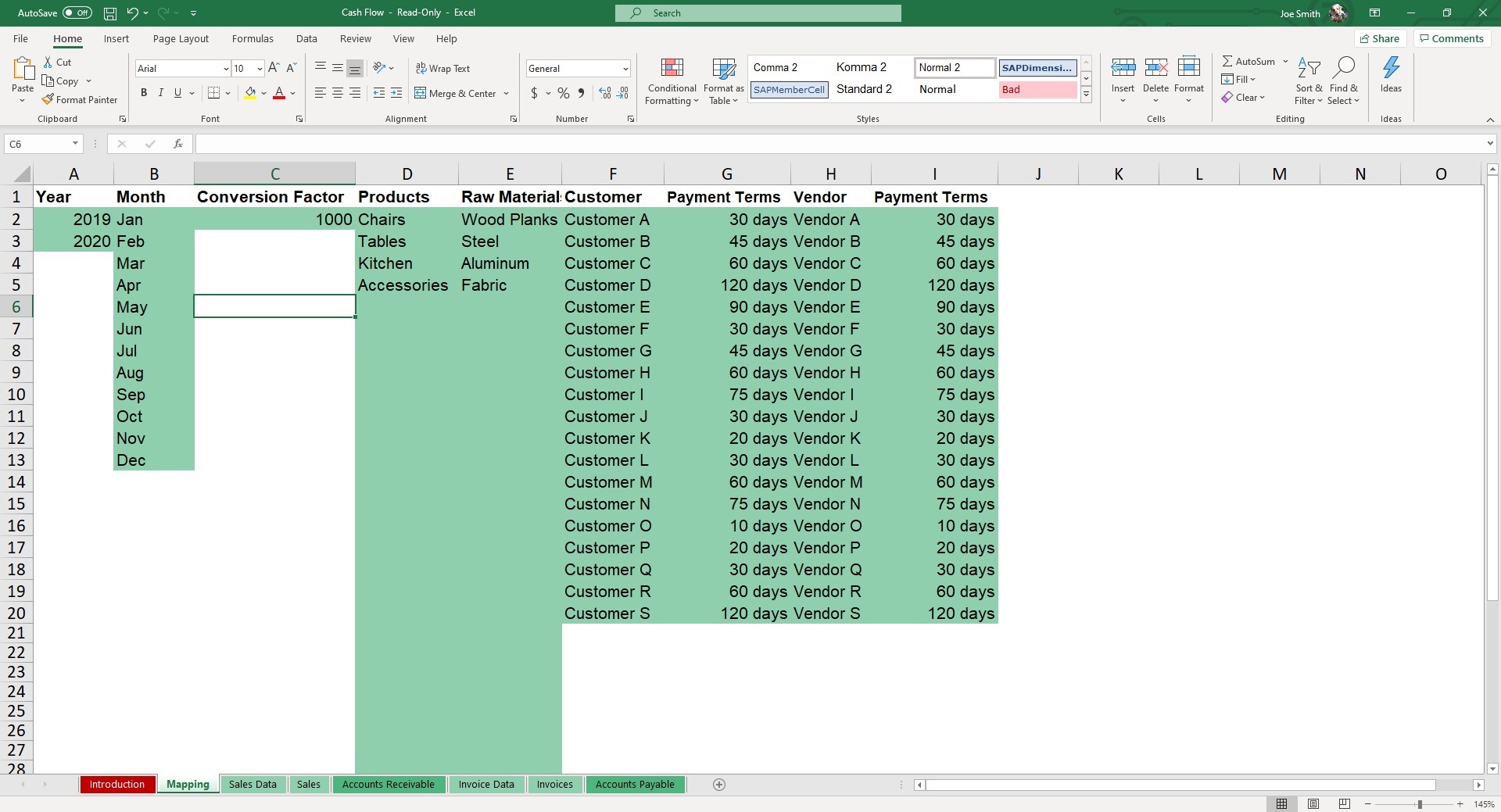Click the Save disk icon
1501x812 pixels.
click(110, 13)
